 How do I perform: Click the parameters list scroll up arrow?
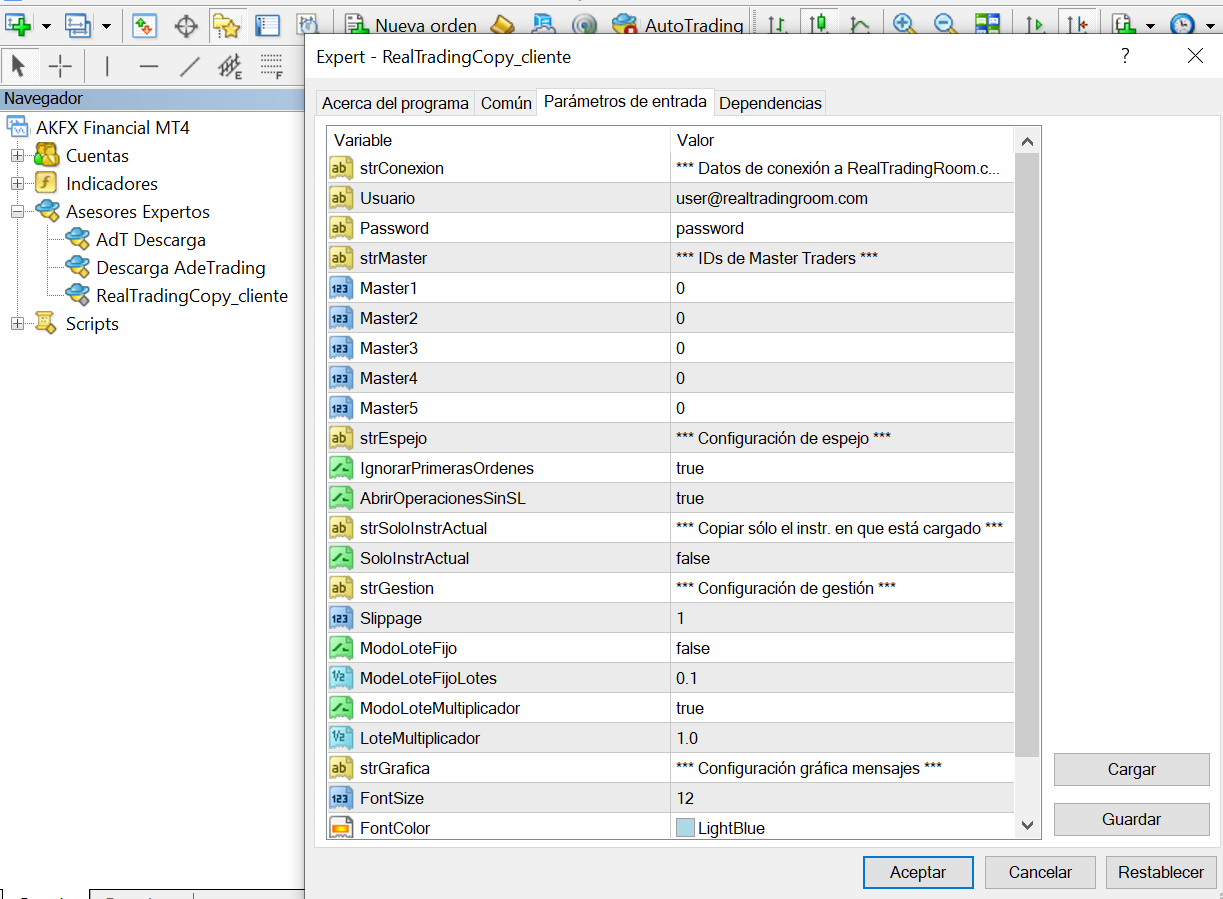coord(1027,140)
